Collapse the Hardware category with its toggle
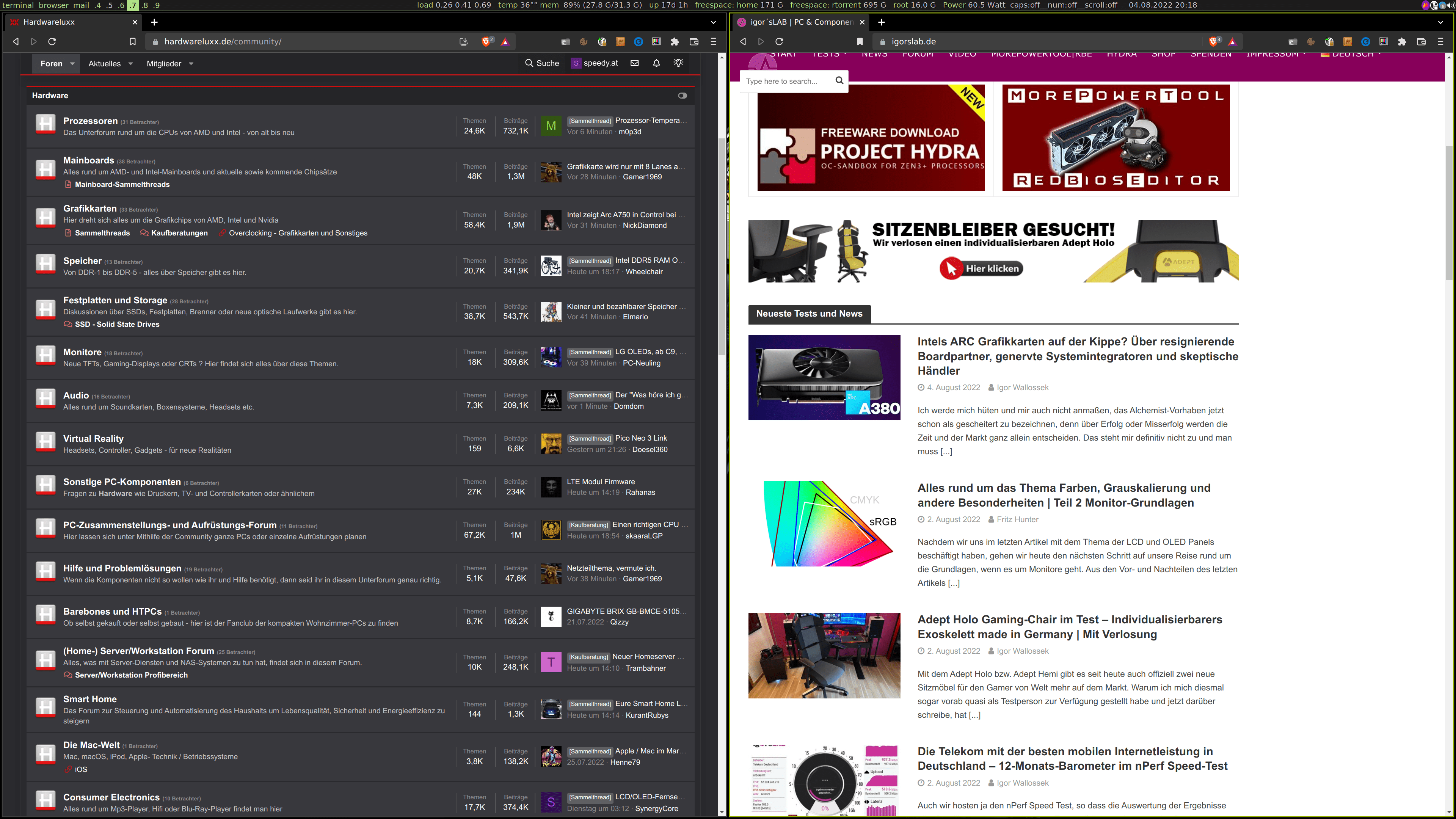1456x819 pixels. pos(683,96)
